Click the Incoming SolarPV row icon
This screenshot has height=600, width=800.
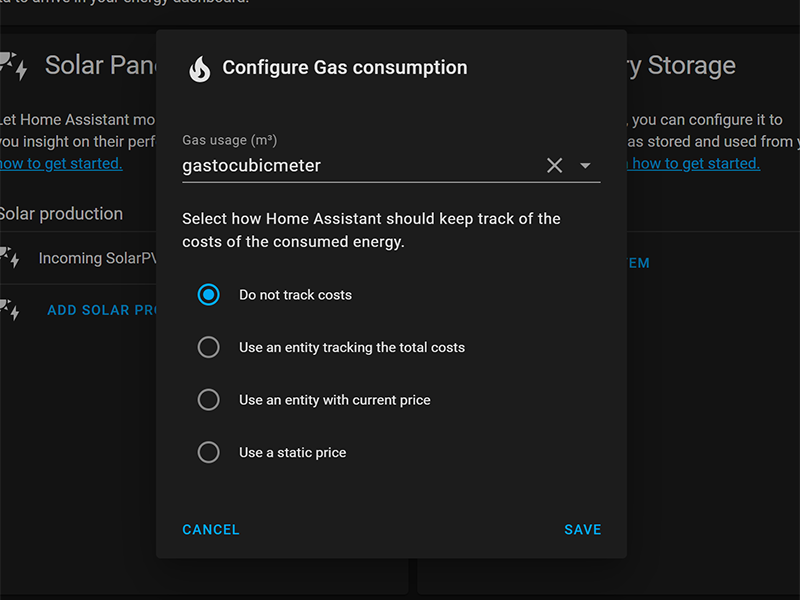[x=10, y=257]
